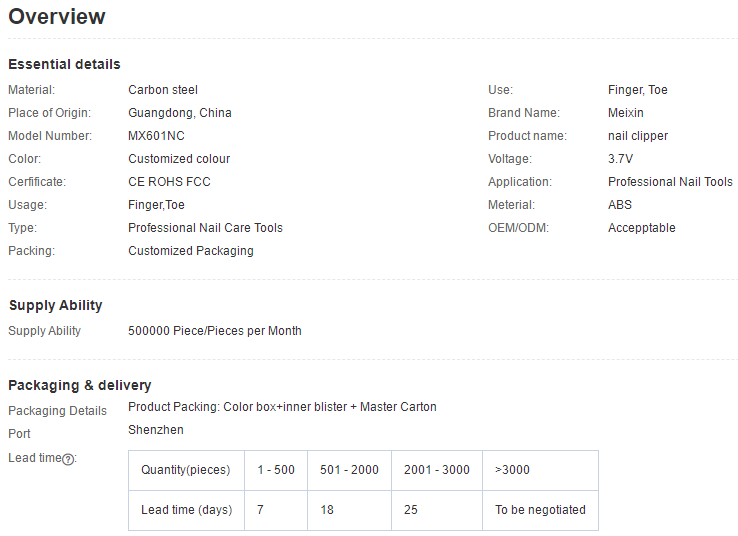Click the Guangdong, China origin value
The image size is (738, 536).
(x=180, y=113)
